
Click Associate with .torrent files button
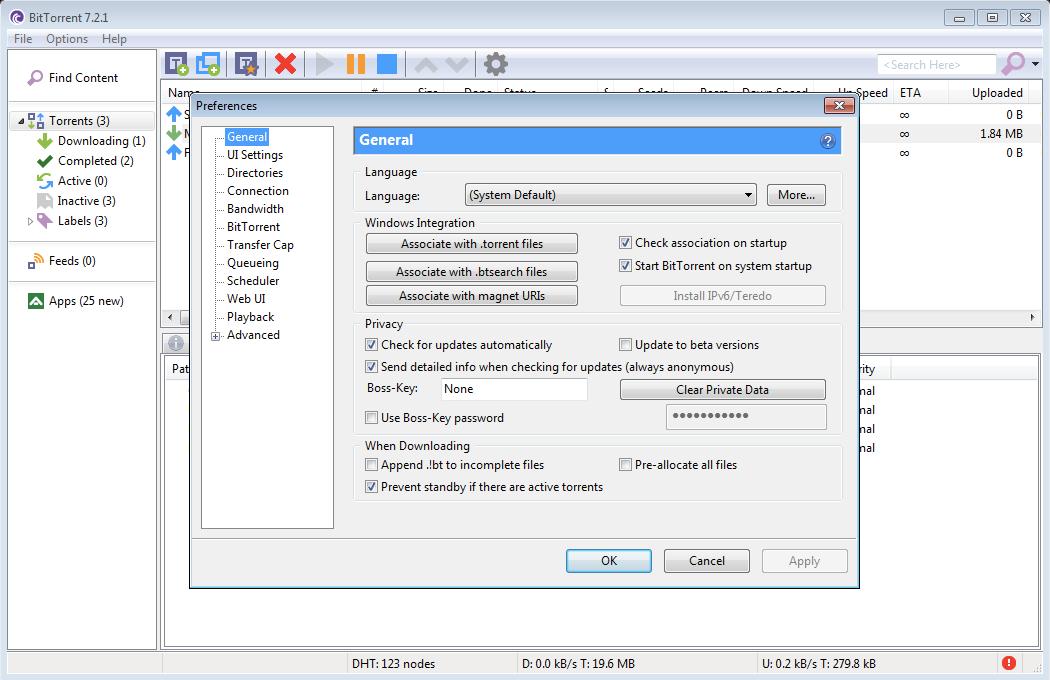point(471,244)
